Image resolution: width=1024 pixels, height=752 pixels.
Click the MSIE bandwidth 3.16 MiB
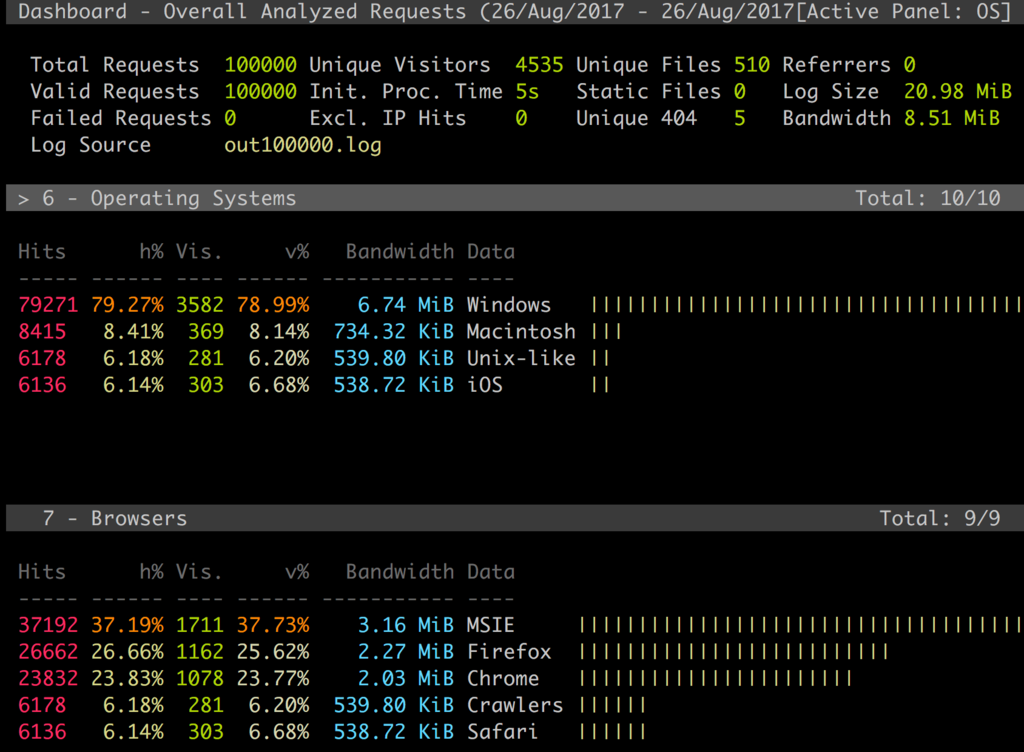pyautogui.click(x=406, y=625)
